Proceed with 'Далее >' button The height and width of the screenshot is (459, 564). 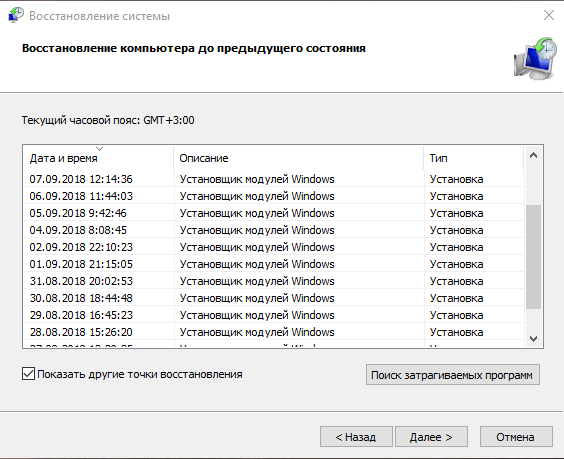click(x=431, y=437)
